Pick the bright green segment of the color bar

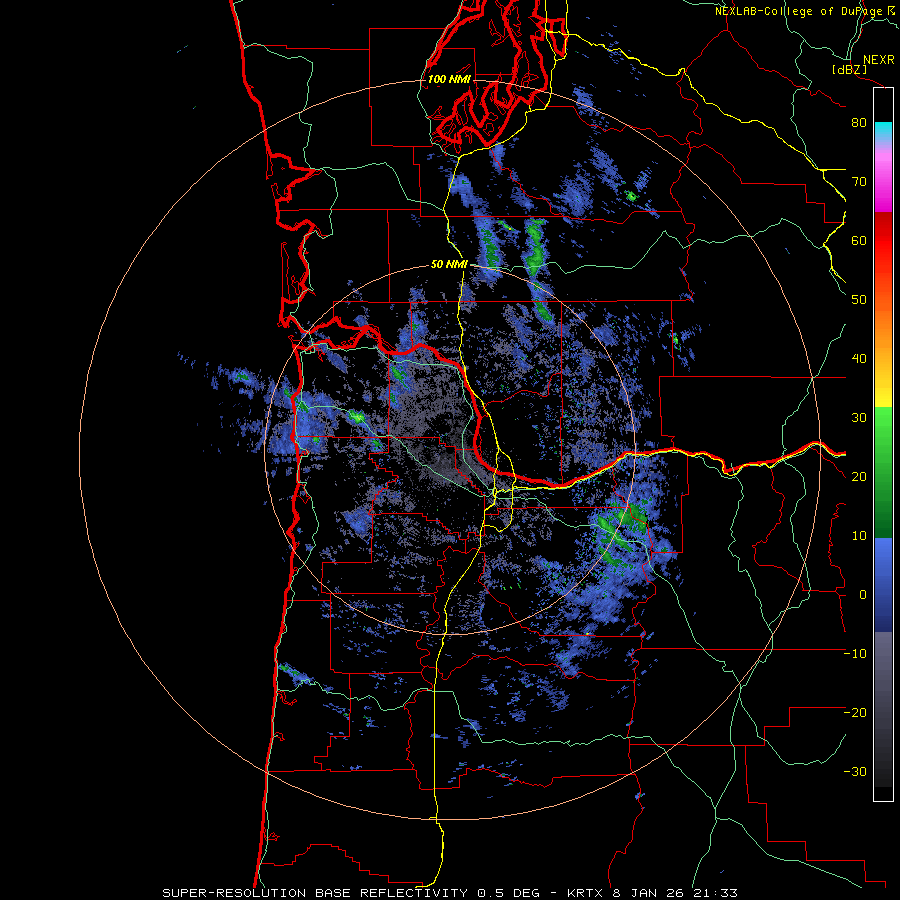coord(883,428)
